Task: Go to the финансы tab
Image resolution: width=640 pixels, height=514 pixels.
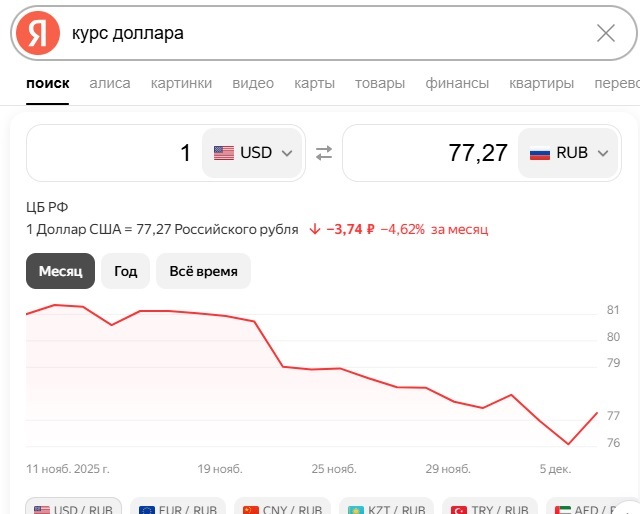Action: tap(457, 83)
